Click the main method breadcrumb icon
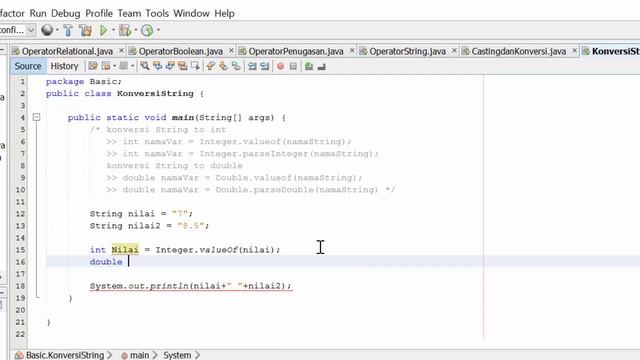Image resolution: width=640 pixels, height=360 pixels. 124,356
